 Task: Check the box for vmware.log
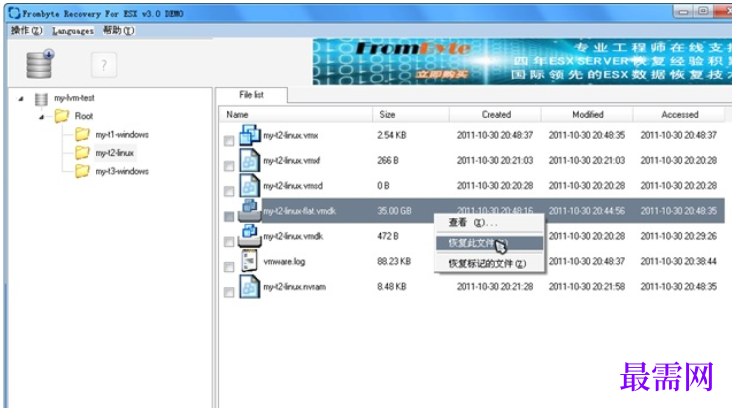coord(229,267)
